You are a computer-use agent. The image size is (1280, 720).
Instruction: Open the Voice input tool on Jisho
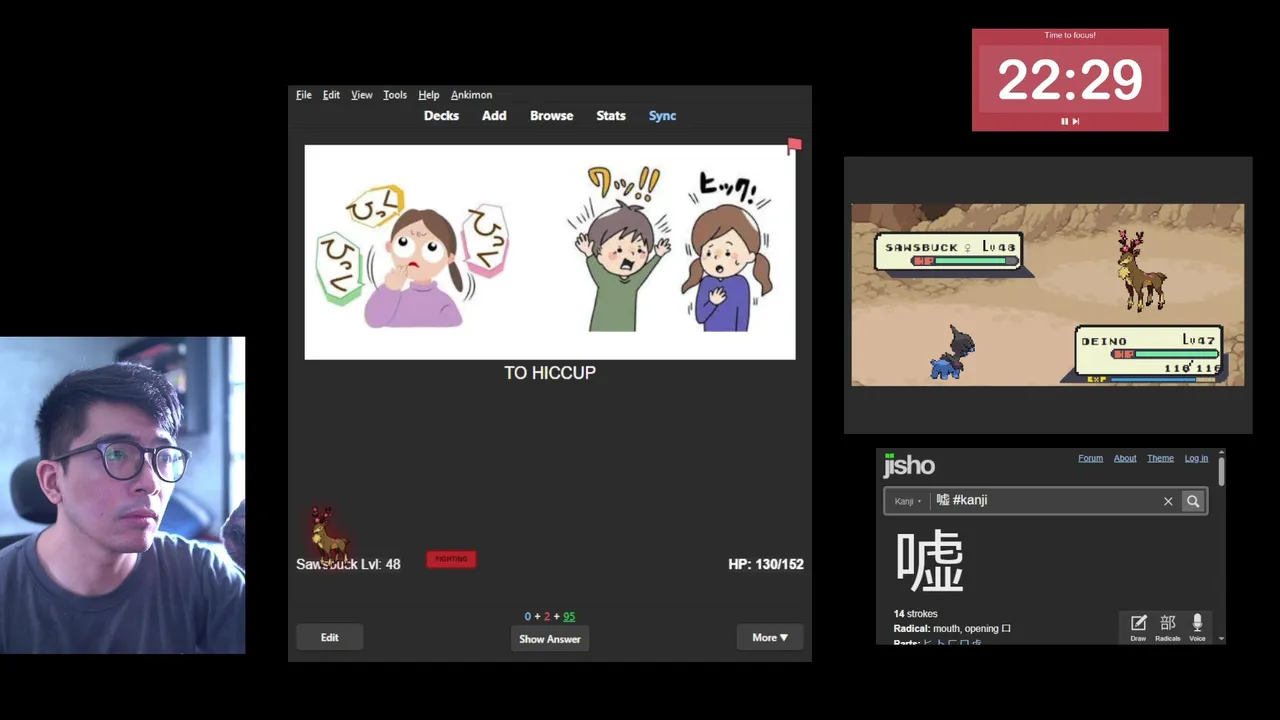(1197, 628)
